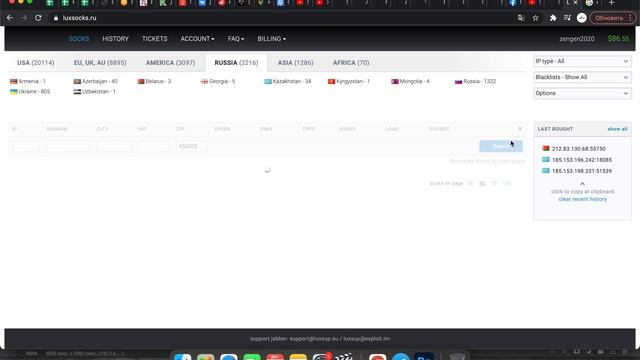Filter by Azerbaijan - 40

96,81
